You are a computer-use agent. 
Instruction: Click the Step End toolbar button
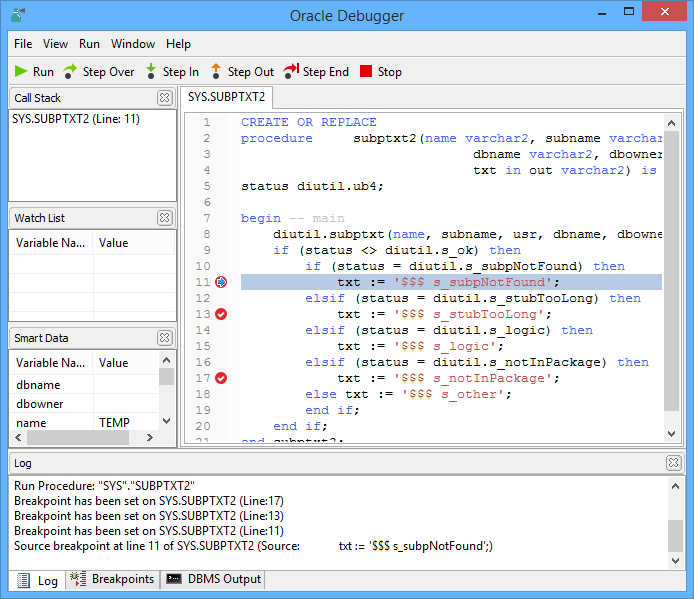pyautogui.click(x=316, y=72)
